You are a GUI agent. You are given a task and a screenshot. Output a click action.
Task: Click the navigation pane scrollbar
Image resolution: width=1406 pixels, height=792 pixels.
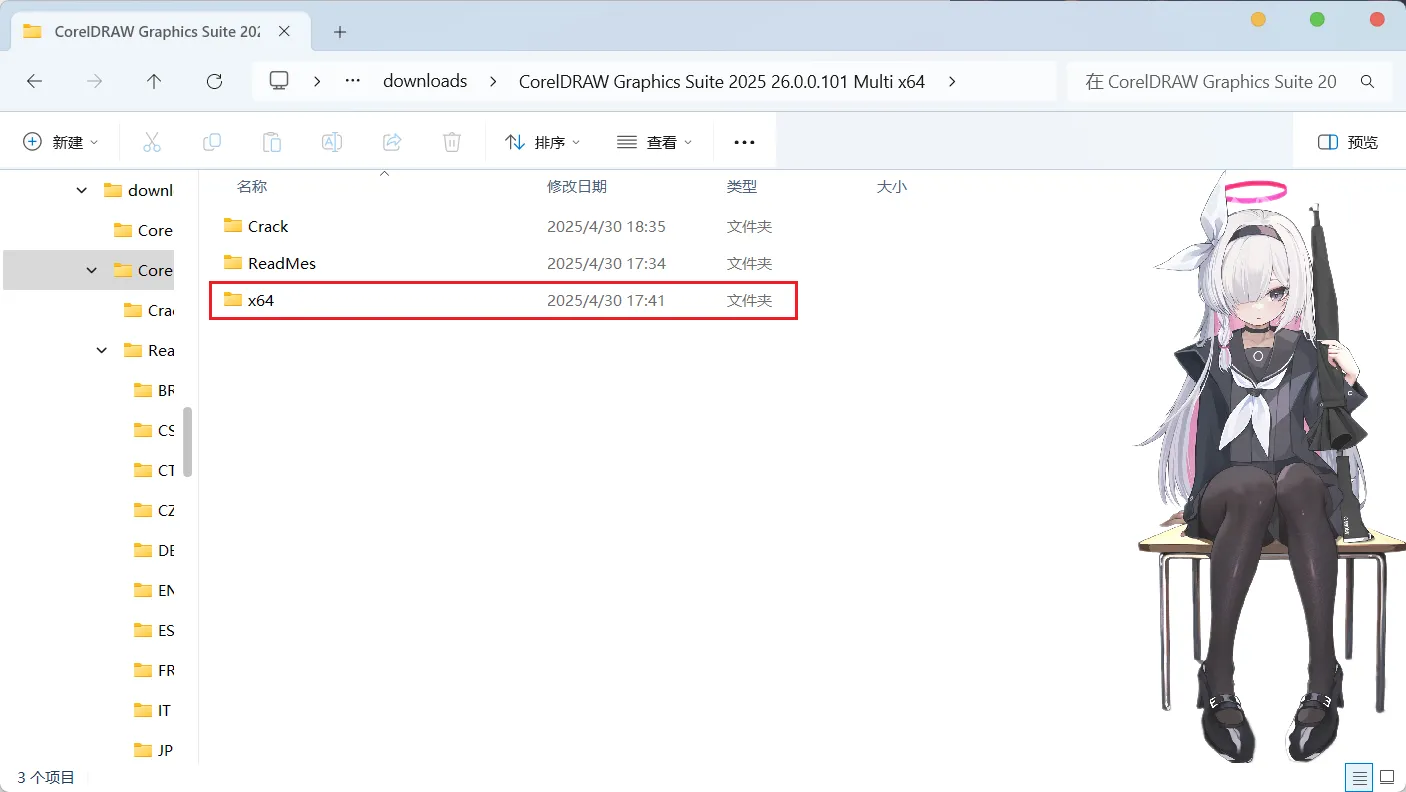pyautogui.click(x=187, y=442)
